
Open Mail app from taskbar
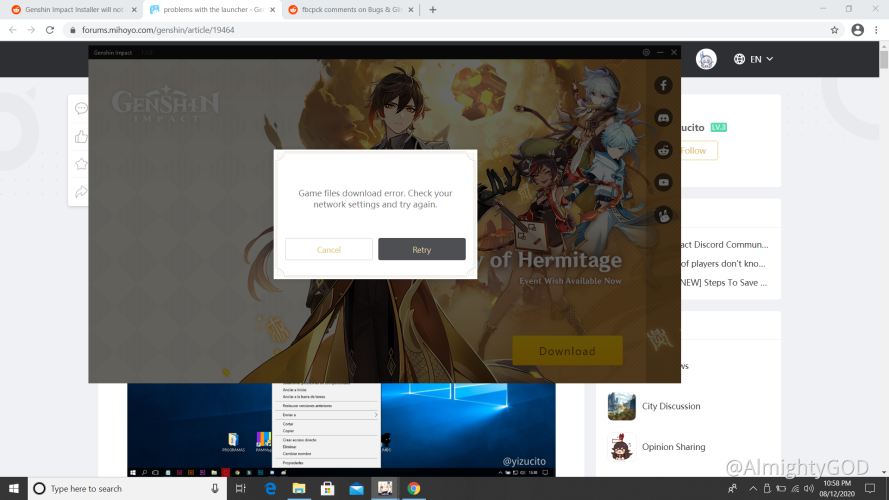click(x=356, y=489)
